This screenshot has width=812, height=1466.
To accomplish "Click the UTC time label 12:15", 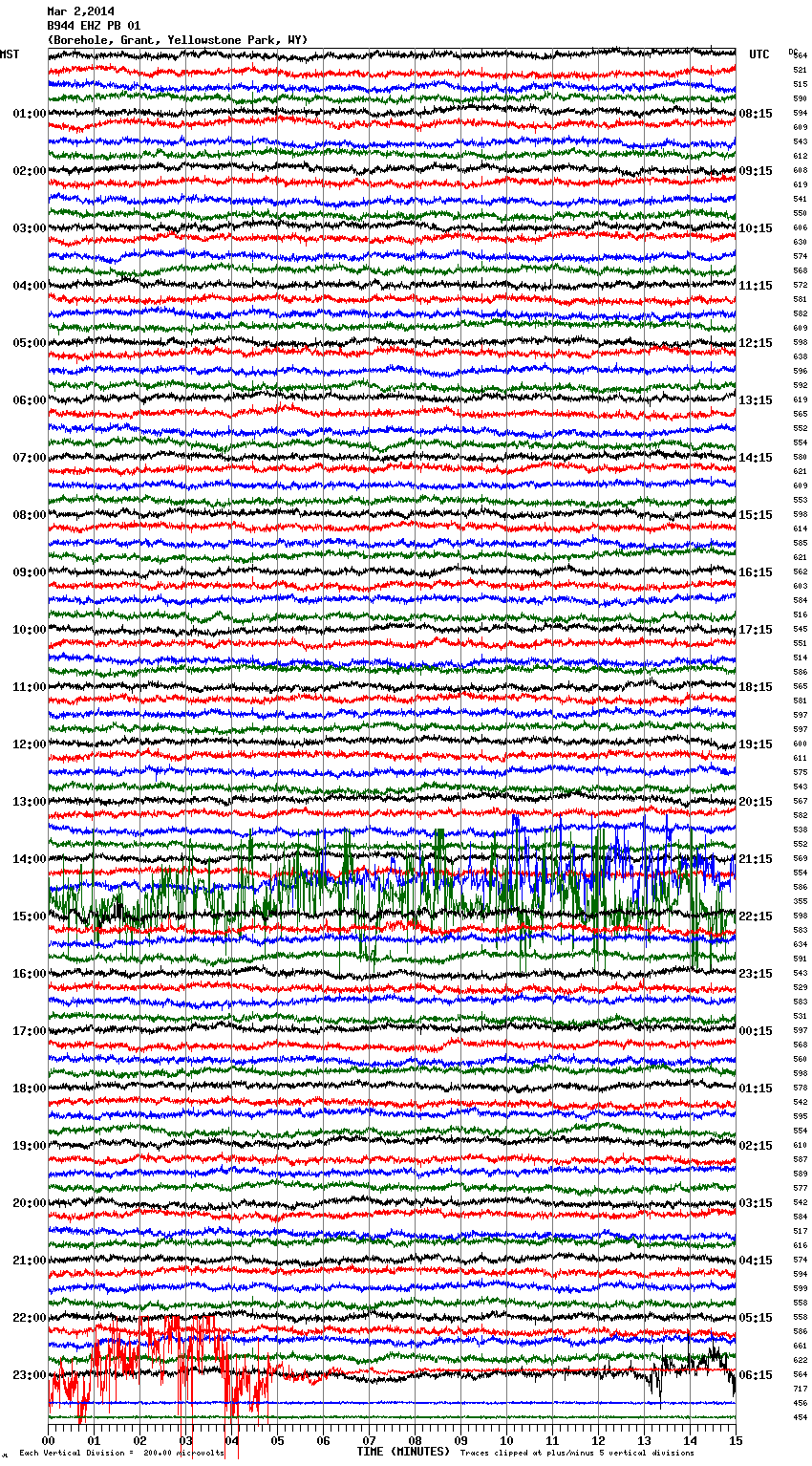I will point(756,343).
